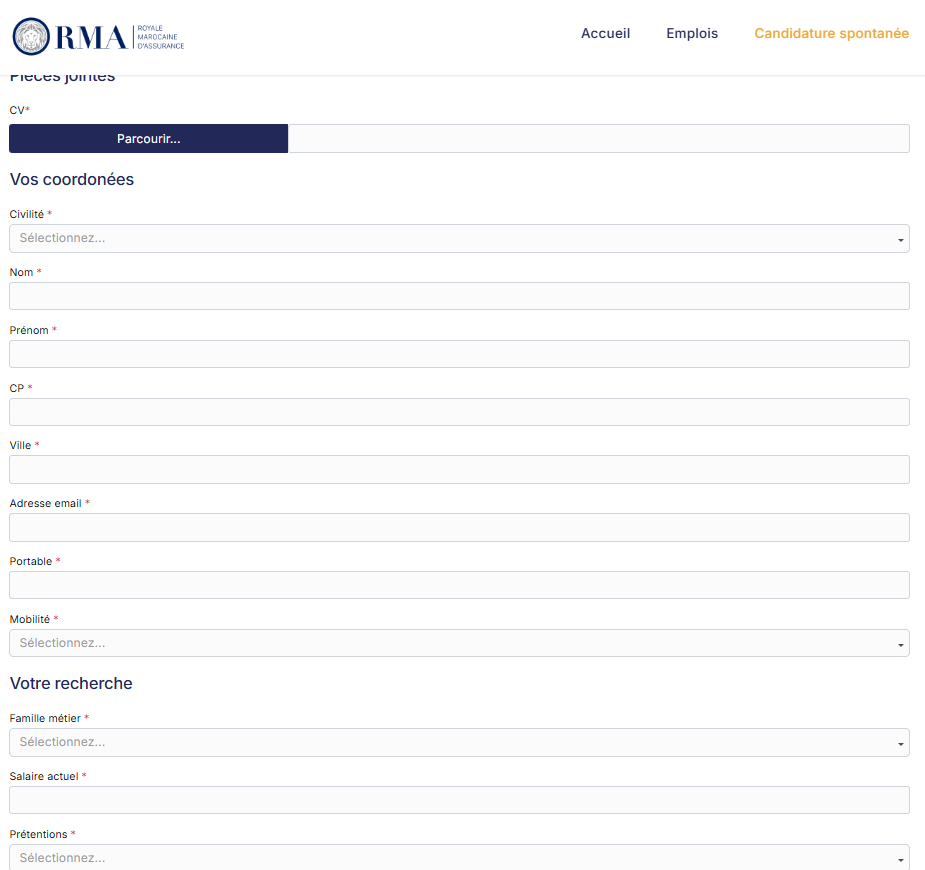Click the Ville input field
This screenshot has height=870, width=925.
pyautogui.click(x=460, y=469)
